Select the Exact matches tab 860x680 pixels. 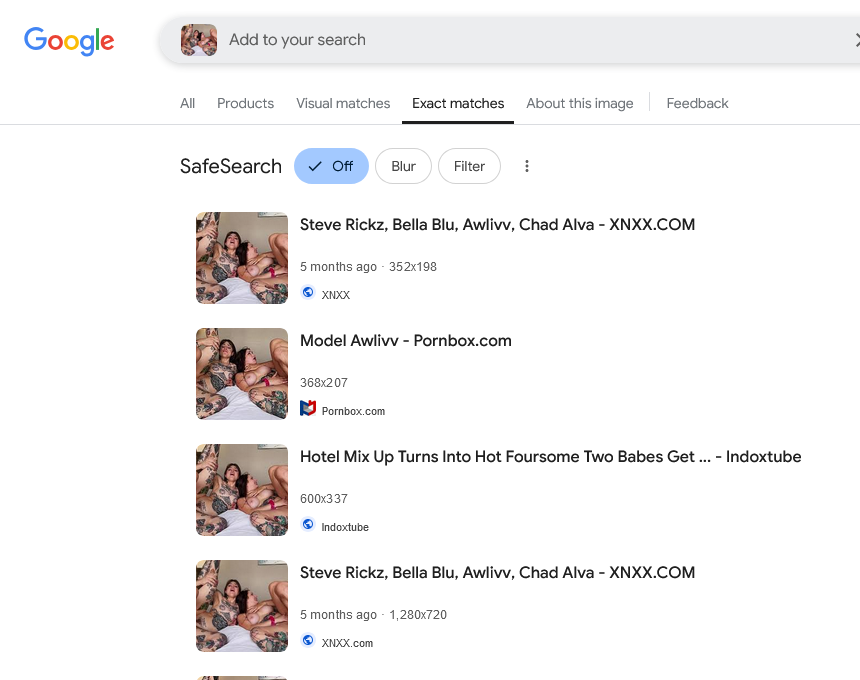pyautogui.click(x=458, y=103)
